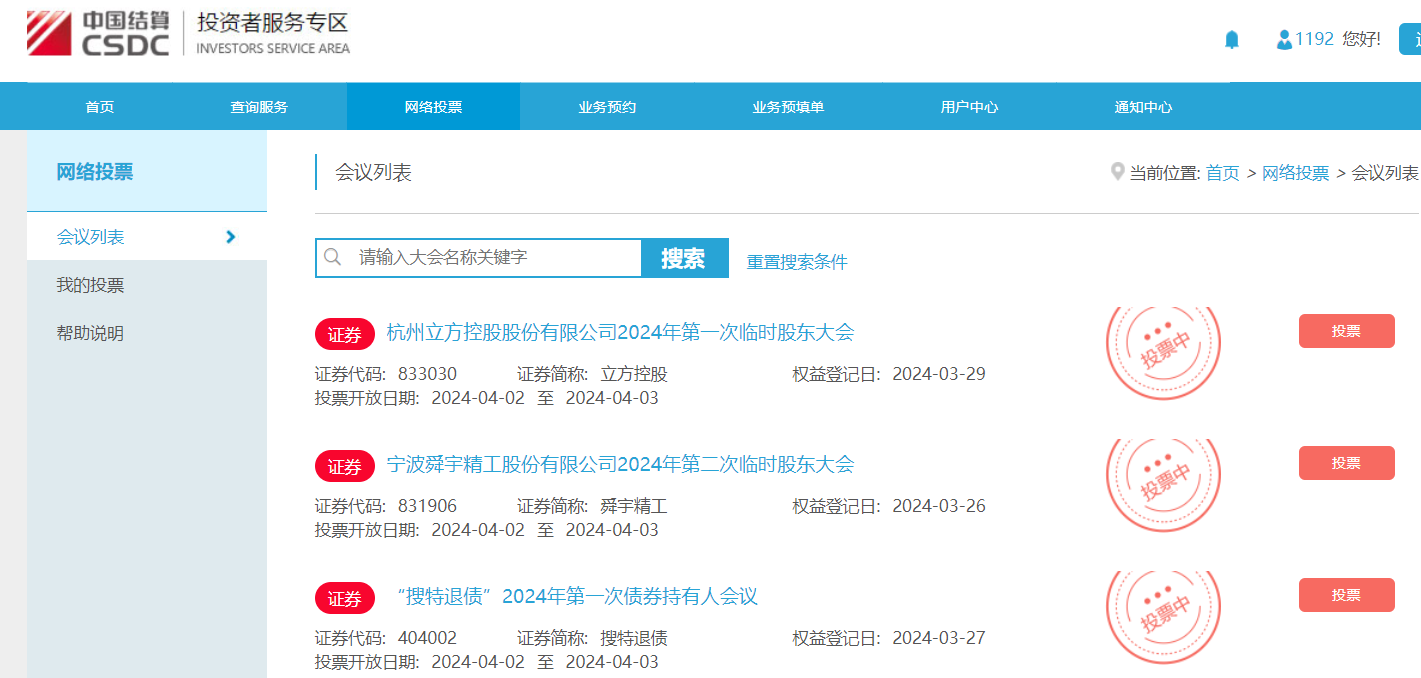Image resolution: width=1421 pixels, height=678 pixels.
Task: Click the 投票中 stamp for 搜特退债 meeting
Action: coord(1163,610)
